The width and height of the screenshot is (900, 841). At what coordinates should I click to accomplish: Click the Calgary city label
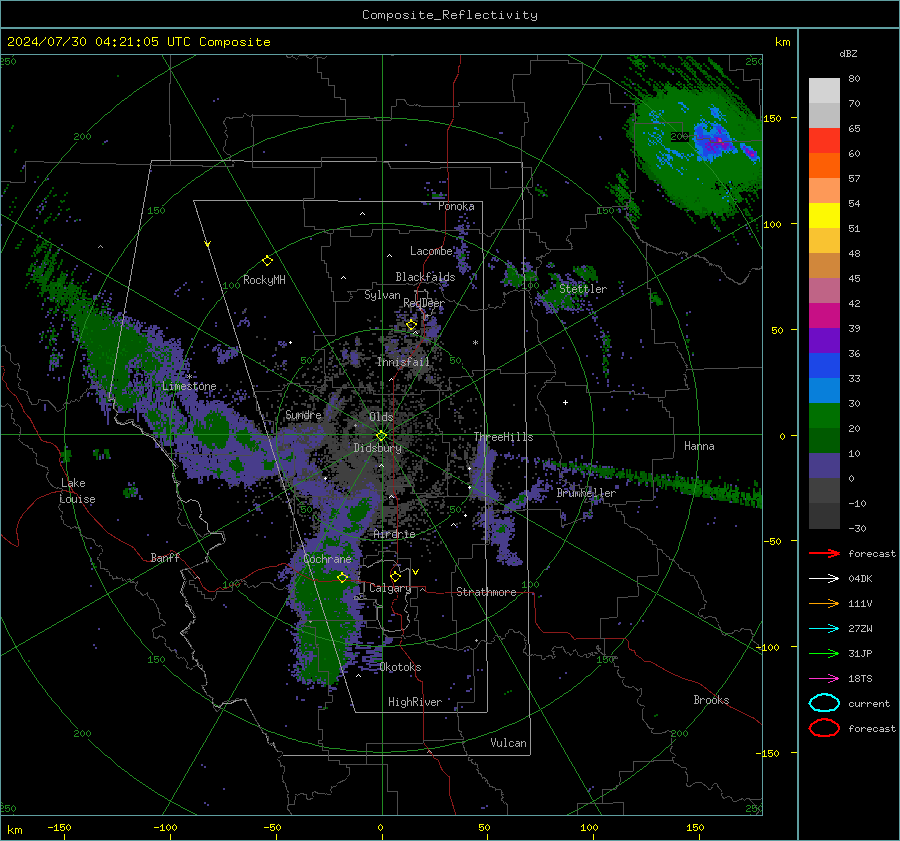pyautogui.click(x=390, y=588)
